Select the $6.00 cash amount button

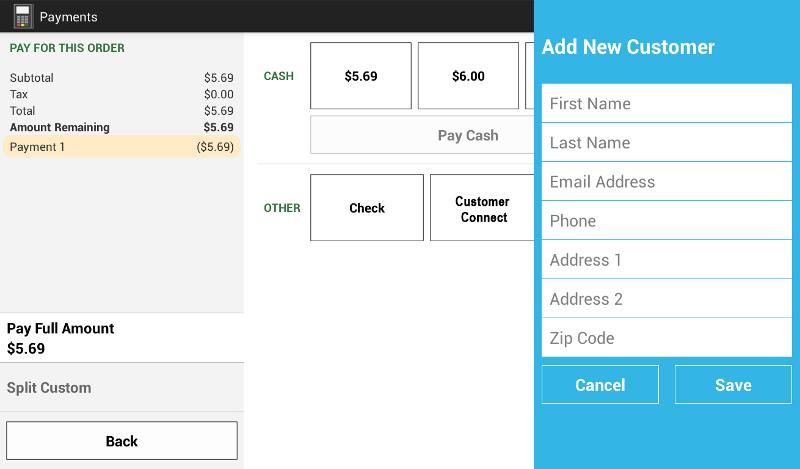[x=468, y=76]
